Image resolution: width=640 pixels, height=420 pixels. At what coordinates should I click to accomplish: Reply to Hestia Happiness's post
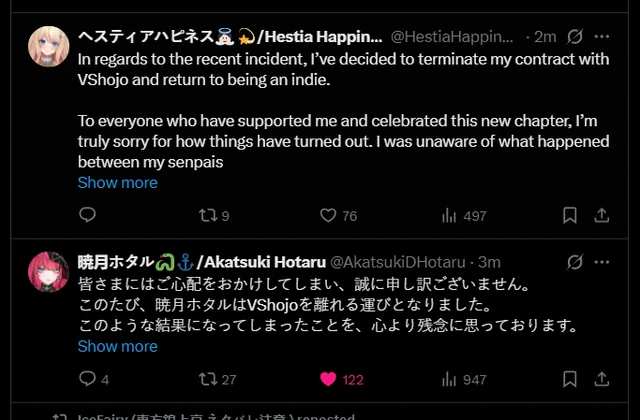click(88, 215)
